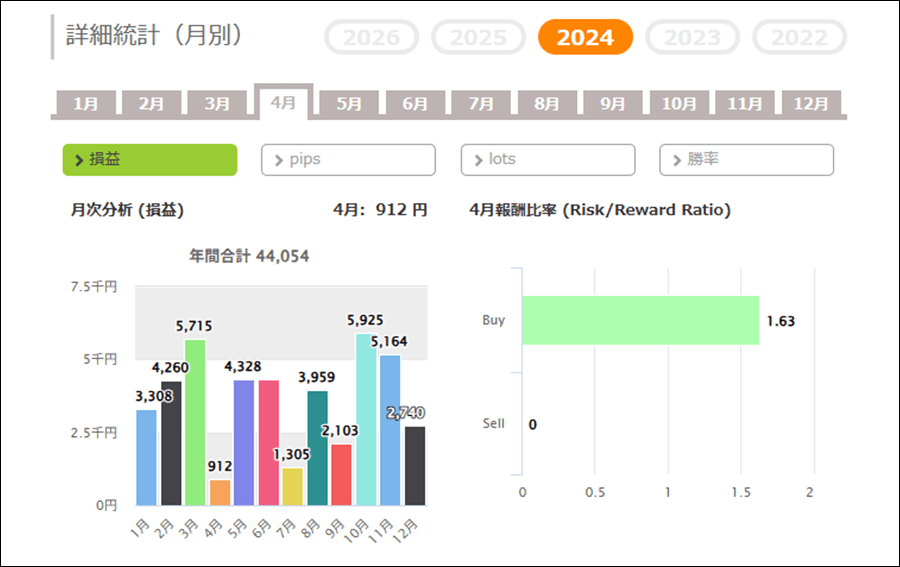900x567 pixels.
Task: Click the Buy risk/reward bar
Action: click(x=640, y=321)
